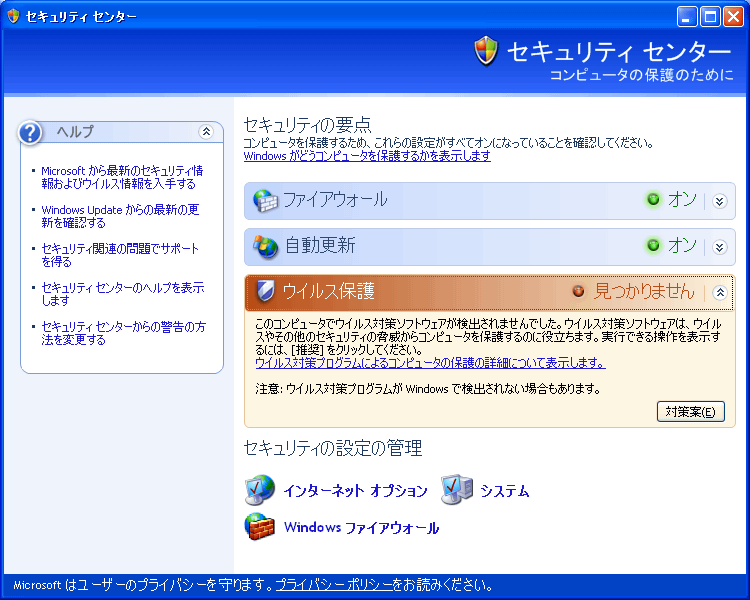Open セキュリティ センターのヘルプを表示します link
The height and width of the screenshot is (600, 750).
point(122,294)
